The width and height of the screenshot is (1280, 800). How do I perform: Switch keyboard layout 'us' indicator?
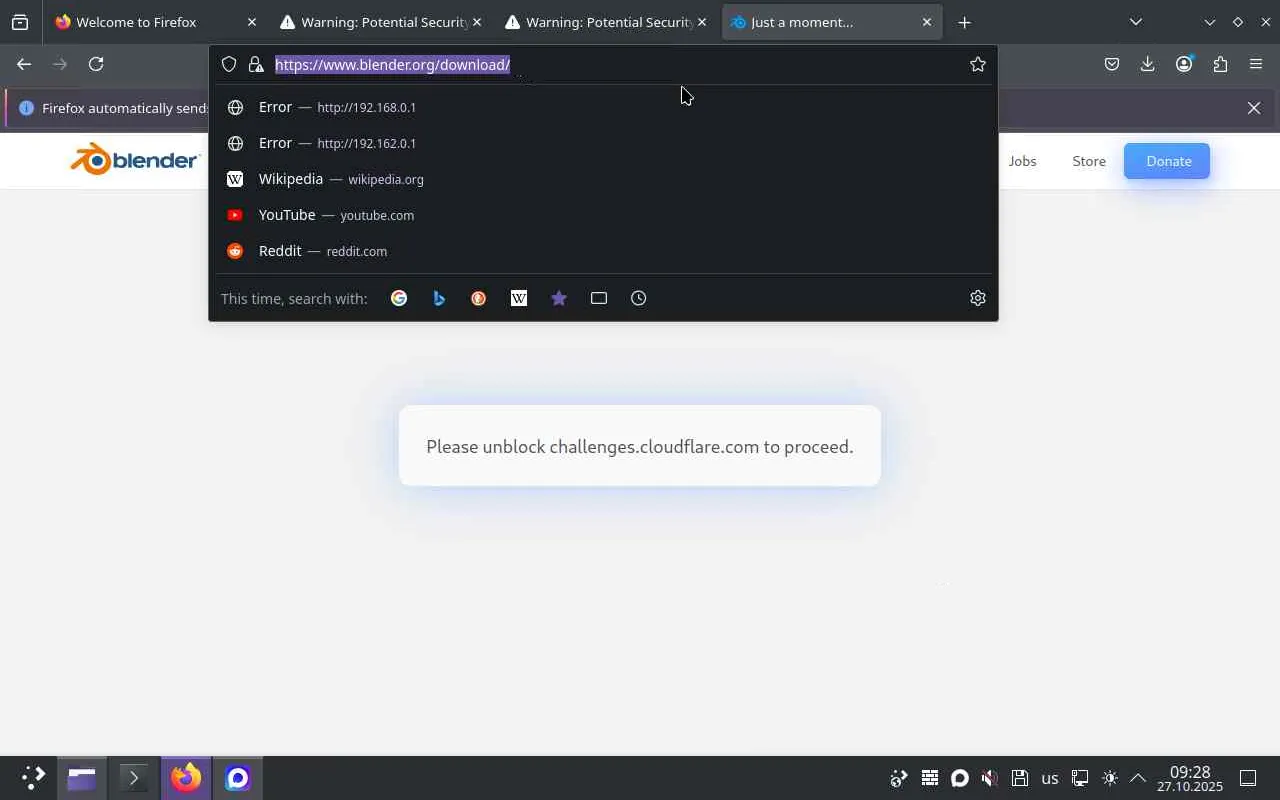[1050, 778]
